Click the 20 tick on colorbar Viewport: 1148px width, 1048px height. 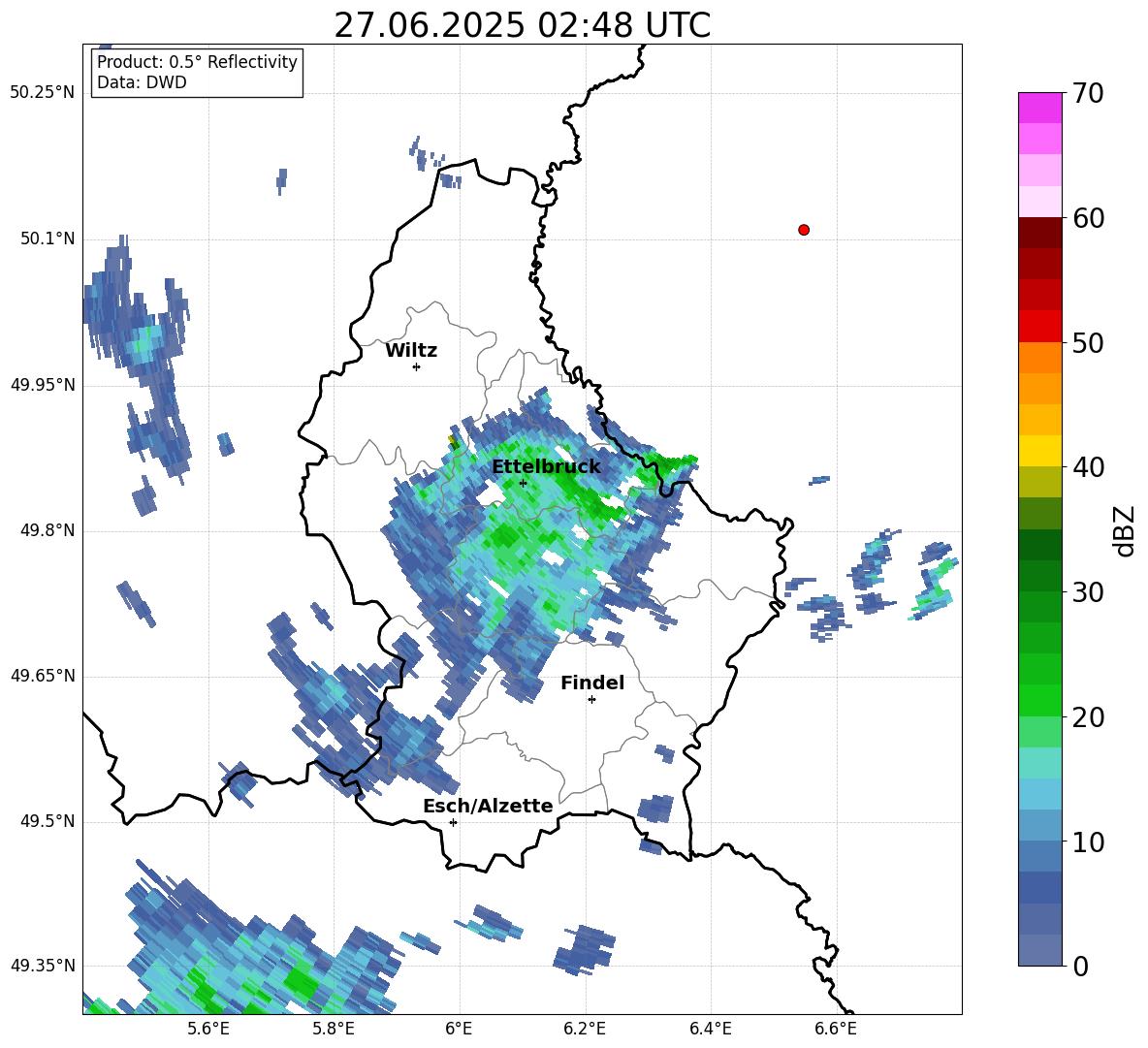[1087, 717]
